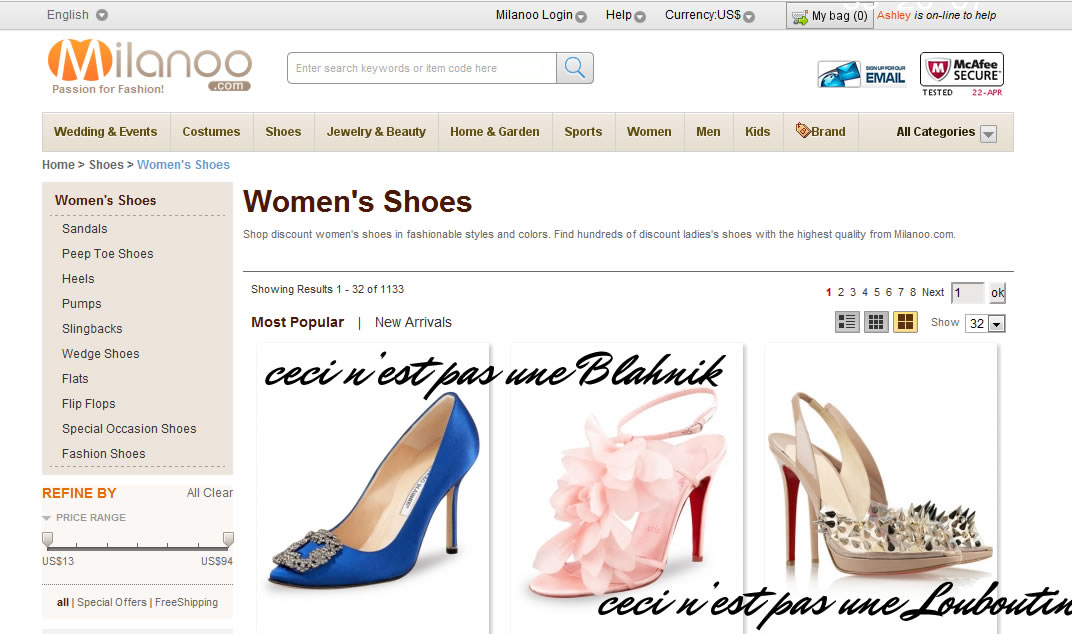Go to results page 3

(853, 292)
